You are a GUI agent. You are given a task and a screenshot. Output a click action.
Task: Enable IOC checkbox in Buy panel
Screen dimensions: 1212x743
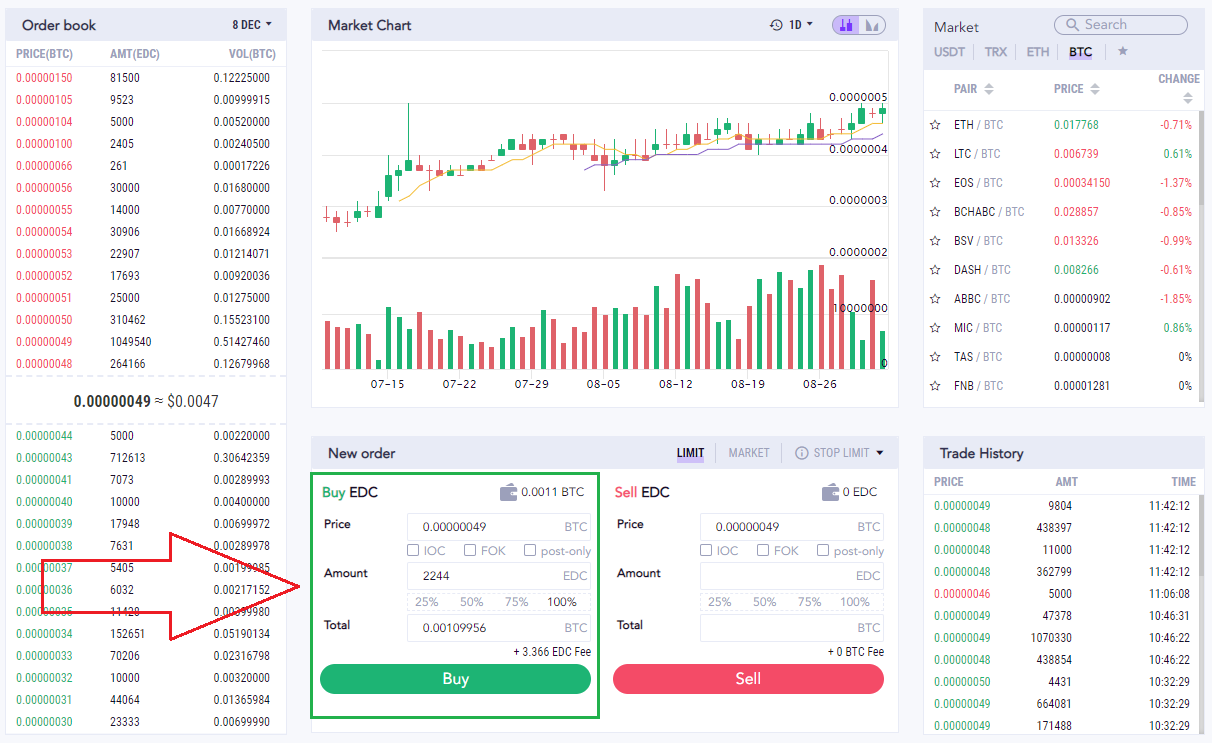click(413, 550)
